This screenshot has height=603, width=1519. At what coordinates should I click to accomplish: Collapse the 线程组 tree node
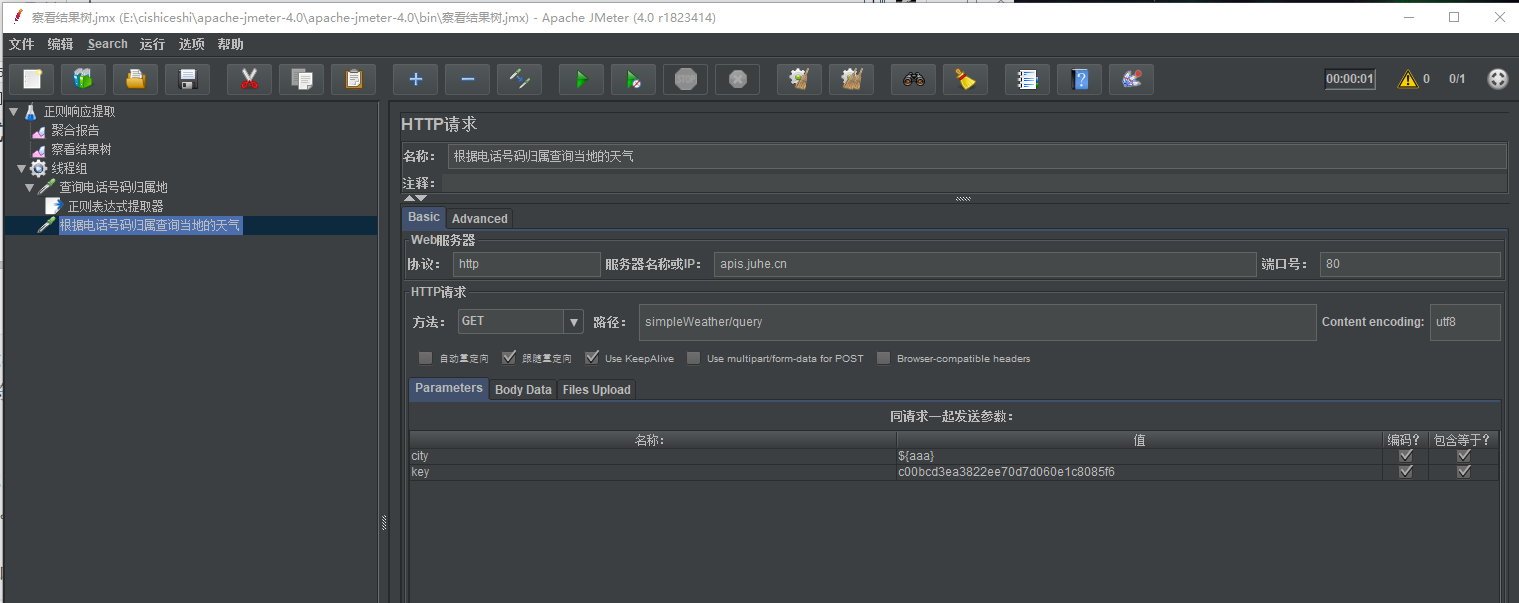coord(21,168)
